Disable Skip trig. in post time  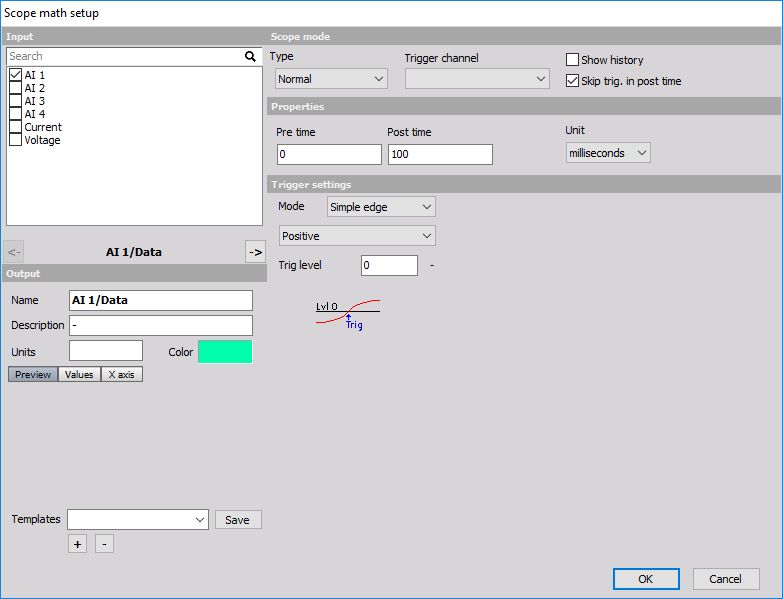572,81
